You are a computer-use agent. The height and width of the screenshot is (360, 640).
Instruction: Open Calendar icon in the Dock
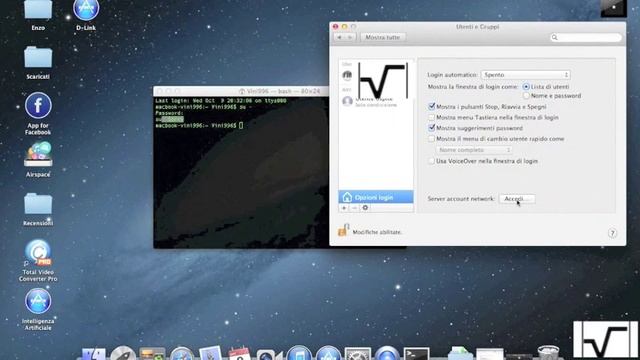click(x=240, y=353)
